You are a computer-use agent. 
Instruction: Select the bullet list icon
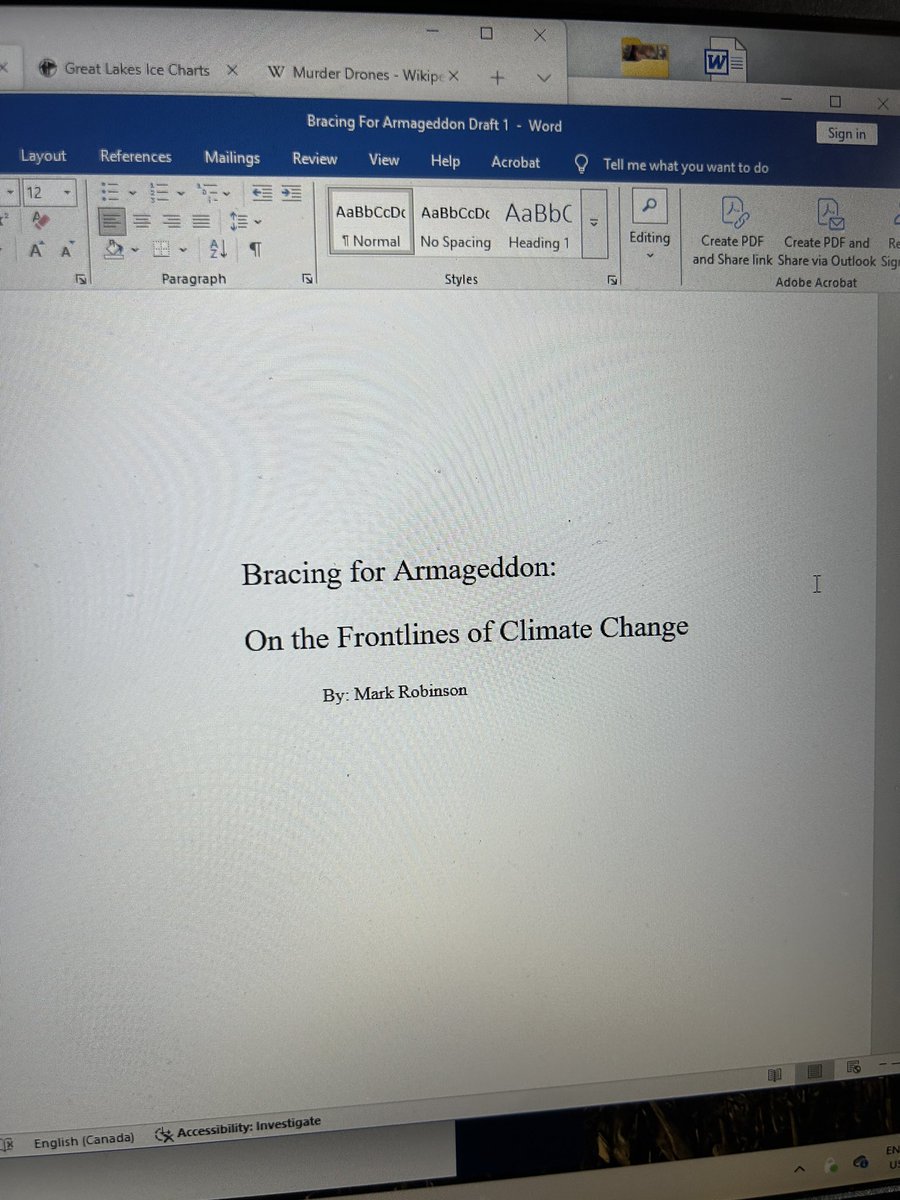click(110, 192)
